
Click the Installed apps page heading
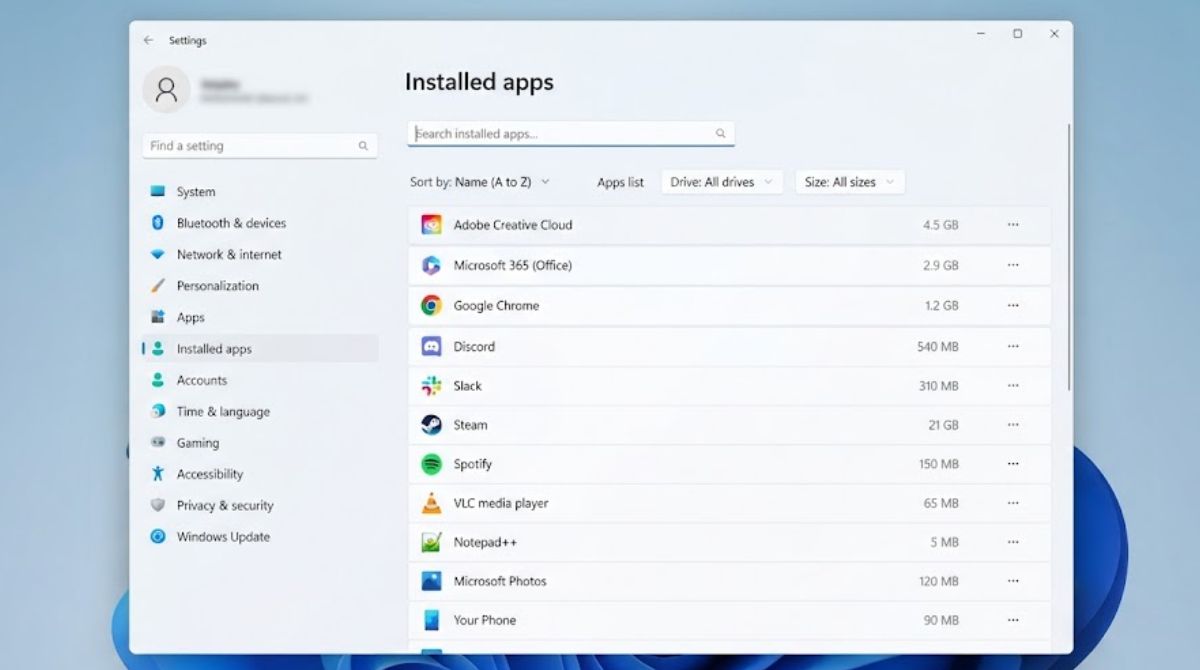(x=479, y=82)
